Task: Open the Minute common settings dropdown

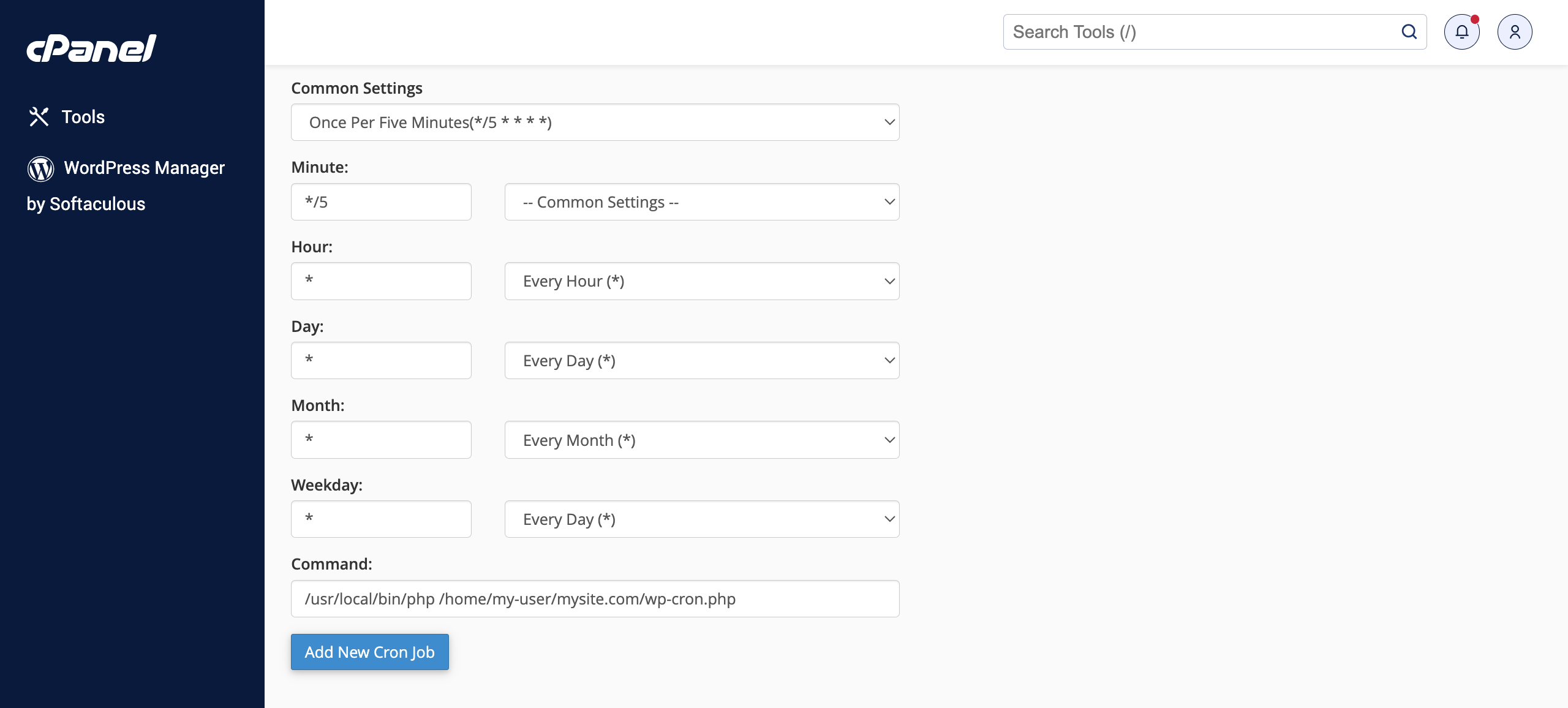Action: [x=701, y=201]
